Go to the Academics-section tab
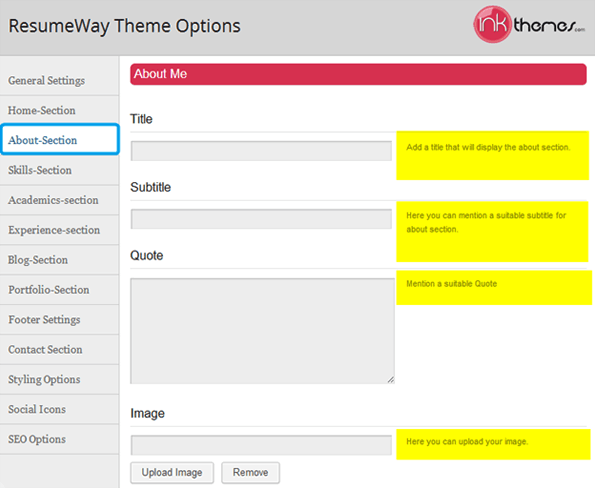The height and width of the screenshot is (488, 595). [60, 200]
